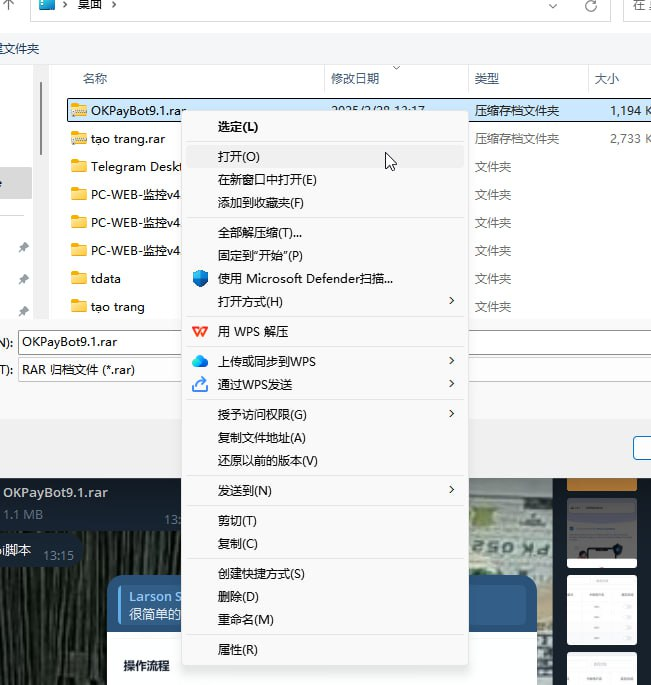The width and height of the screenshot is (651, 685).
Task: Choose 用 WPS 解压
Action: pyautogui.click(x=325, y=332)
